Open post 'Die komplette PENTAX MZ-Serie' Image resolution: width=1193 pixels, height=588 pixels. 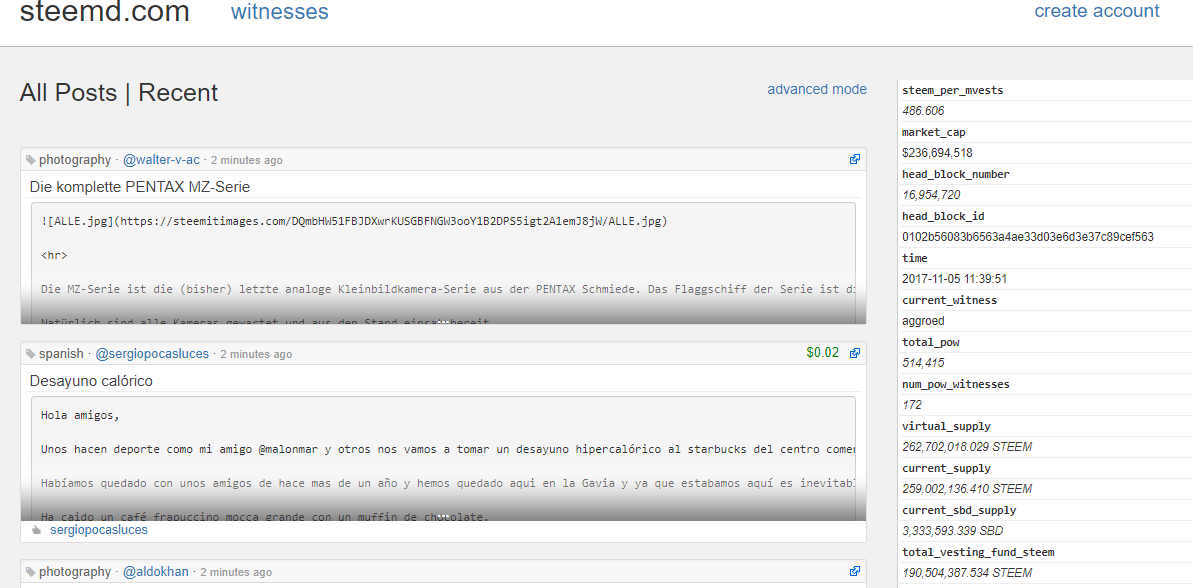[140, 186]
